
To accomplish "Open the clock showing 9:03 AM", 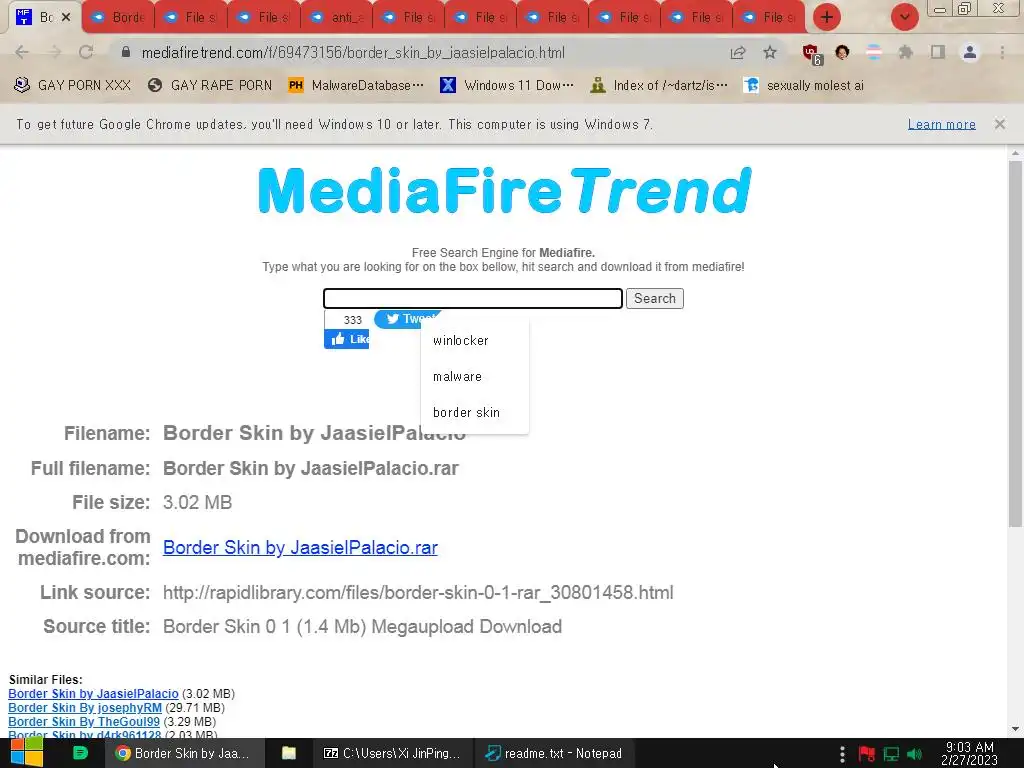I will [969, 753].
